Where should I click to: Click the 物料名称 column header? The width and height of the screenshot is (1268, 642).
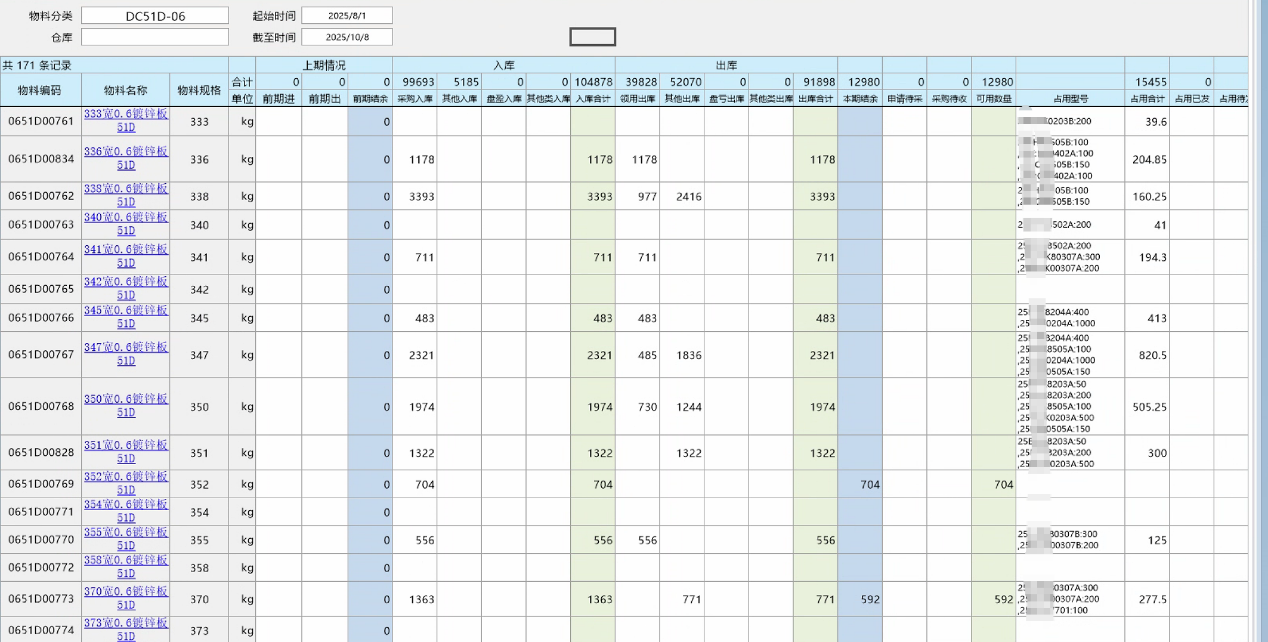[x=126, y=90]
